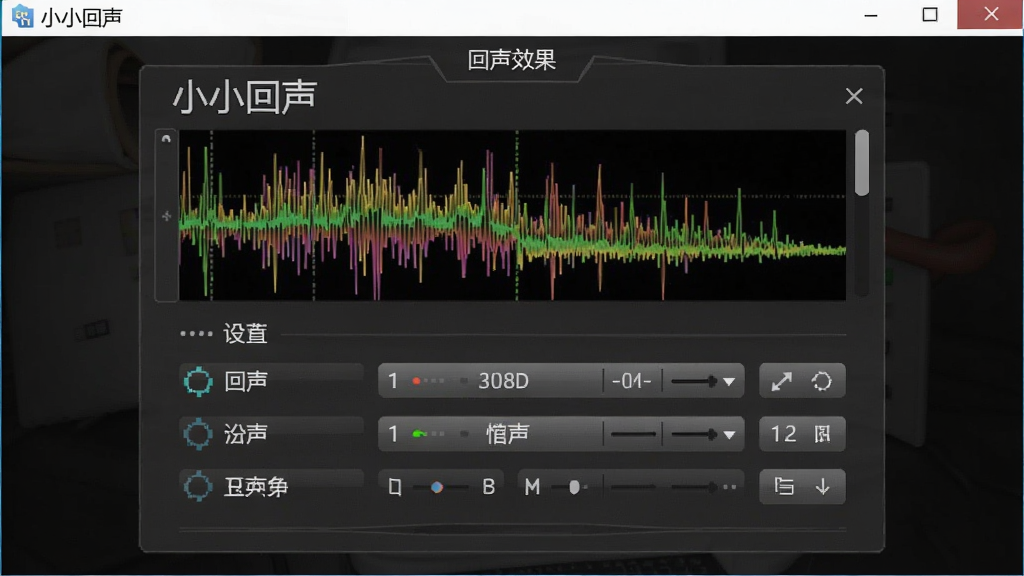The height and width of the screenshot is (576, 1024).
Task: Click the circular reset icon in the 回声 row
Action: [x=822, y=381]
